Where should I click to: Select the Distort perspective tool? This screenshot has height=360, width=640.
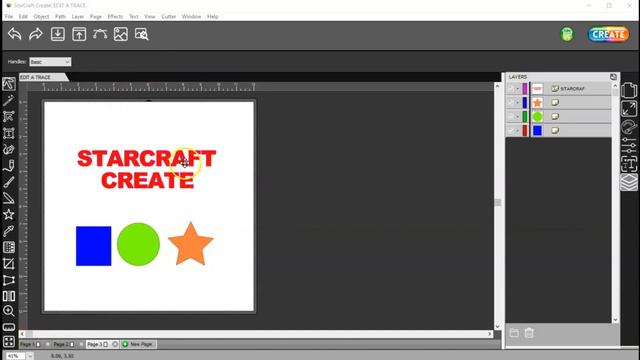click(x=9, y=280)
